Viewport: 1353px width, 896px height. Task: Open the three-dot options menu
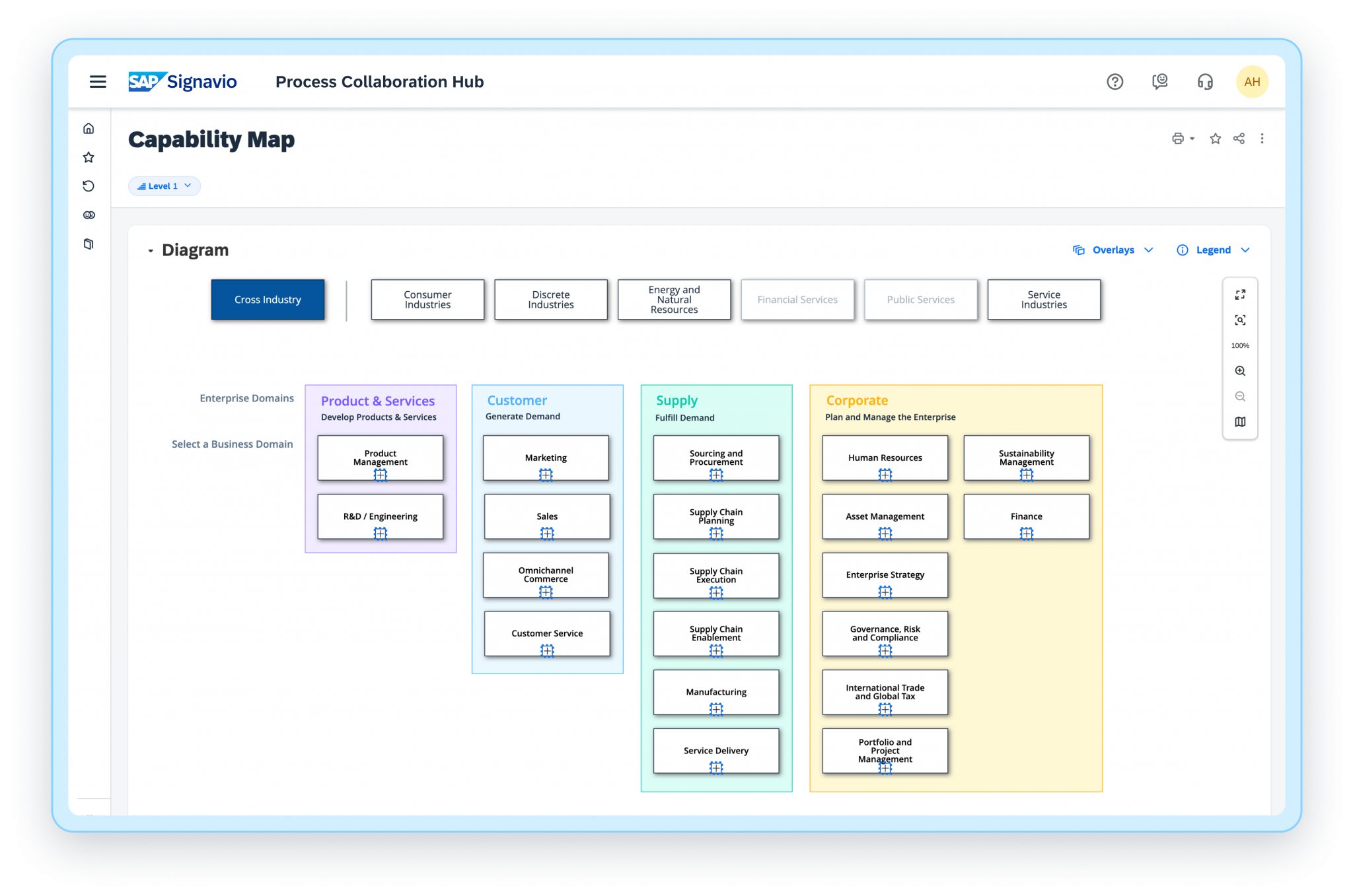[x=1262, y=139]
